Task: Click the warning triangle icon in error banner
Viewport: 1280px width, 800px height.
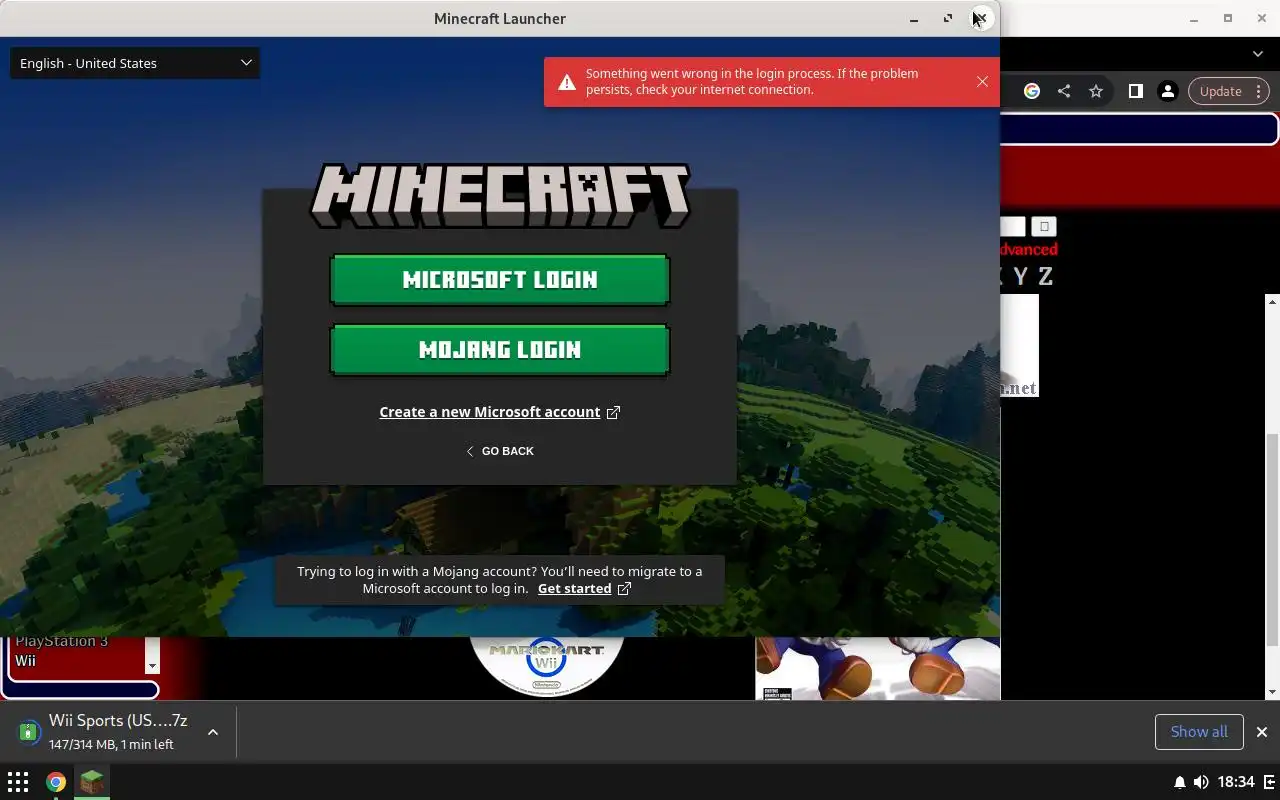Action: tap(567, 82)
